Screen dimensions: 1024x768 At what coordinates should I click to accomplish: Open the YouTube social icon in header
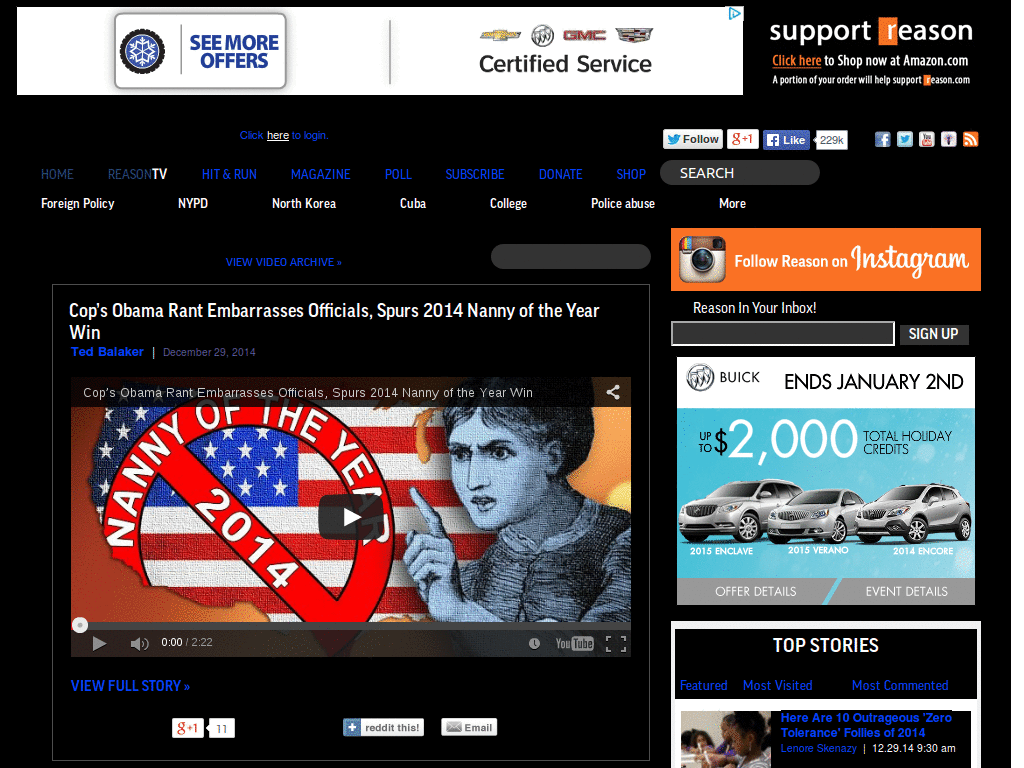click(x=927, y=140)
